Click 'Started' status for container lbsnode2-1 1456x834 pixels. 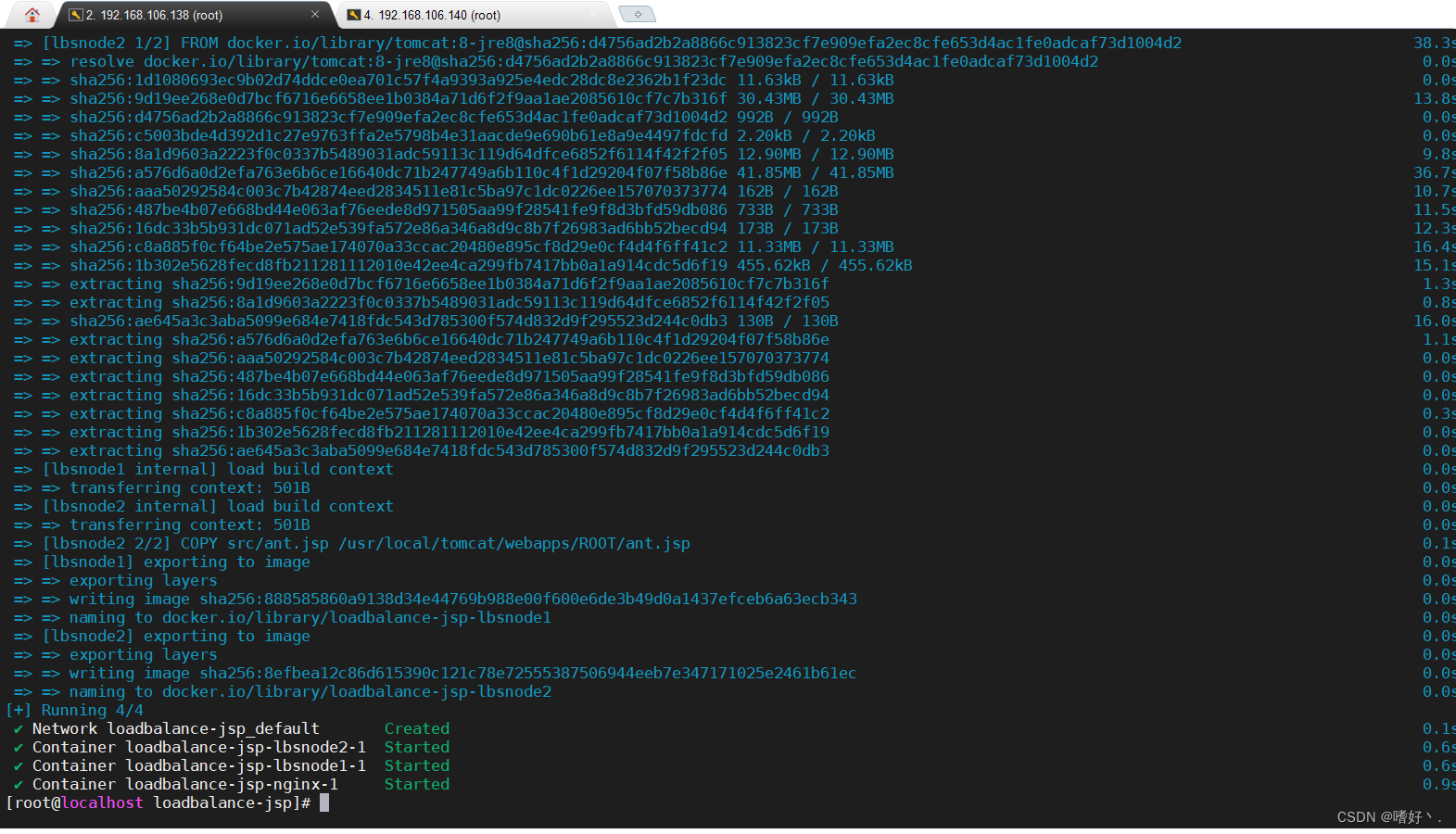click(417, 747)
